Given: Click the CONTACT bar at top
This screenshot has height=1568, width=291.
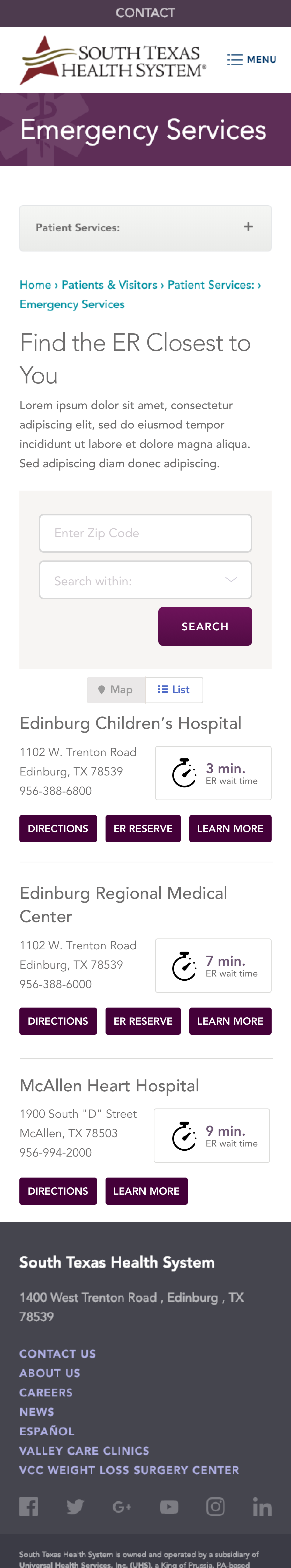Looking at the screenshot, I should pos(145,13).
